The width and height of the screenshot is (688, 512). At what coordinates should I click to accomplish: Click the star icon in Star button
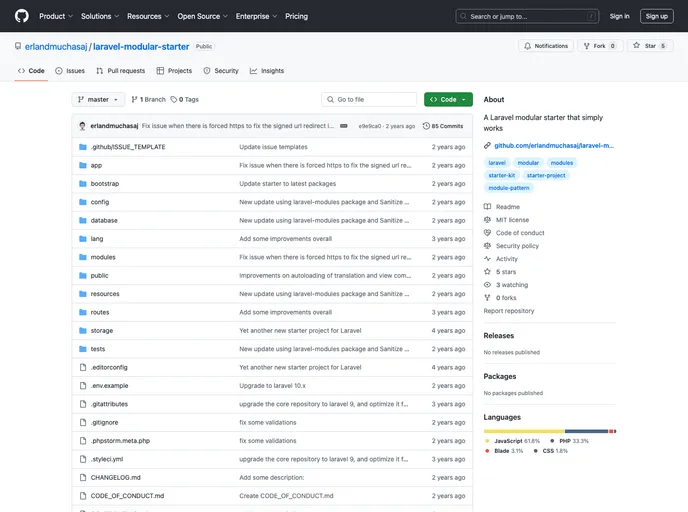[x=636, y=45]
